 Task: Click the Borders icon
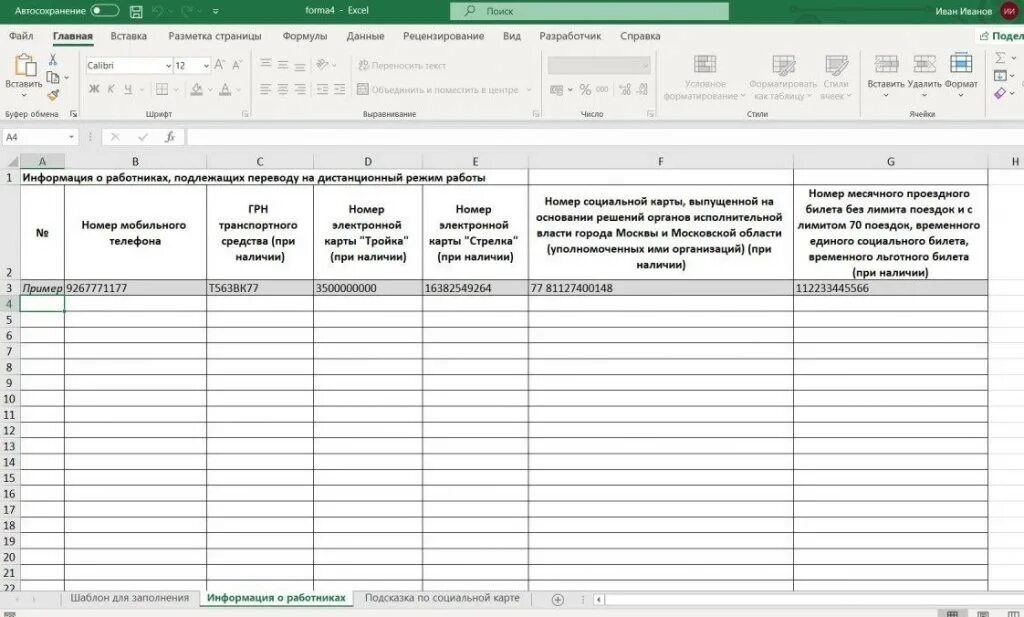point(162,89)
